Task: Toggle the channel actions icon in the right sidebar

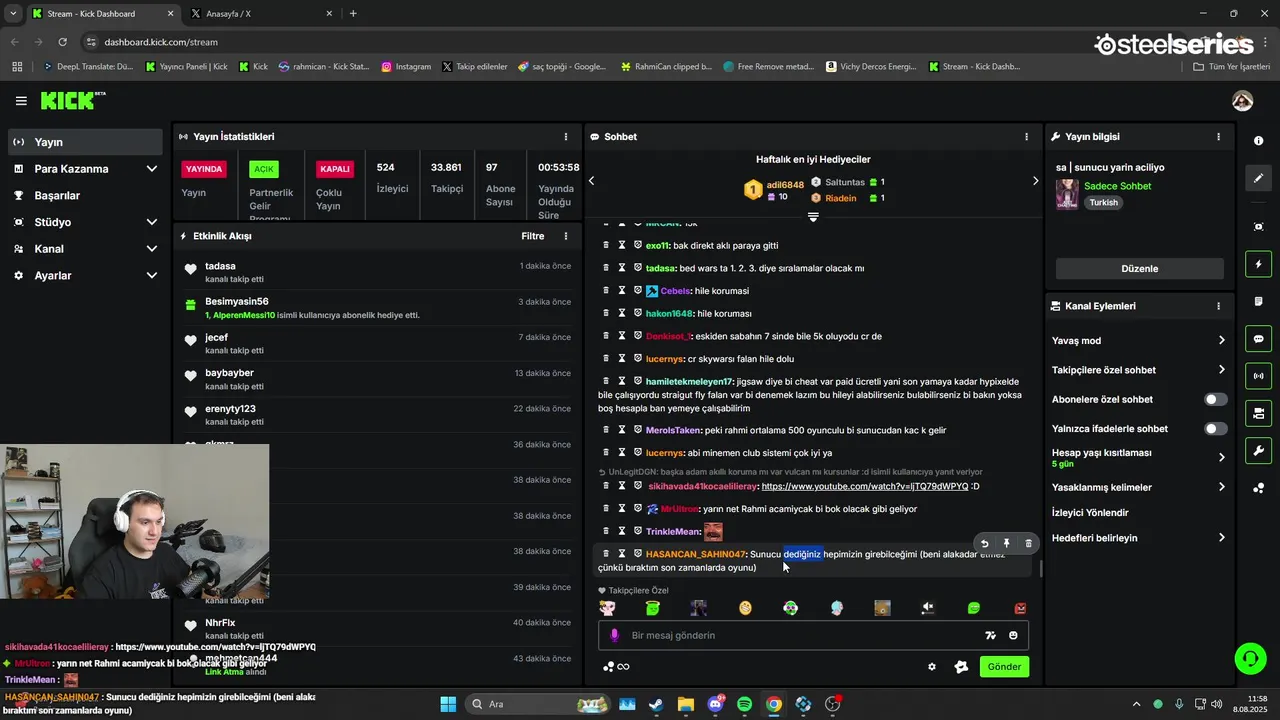Action: [x=1259, y=413]
